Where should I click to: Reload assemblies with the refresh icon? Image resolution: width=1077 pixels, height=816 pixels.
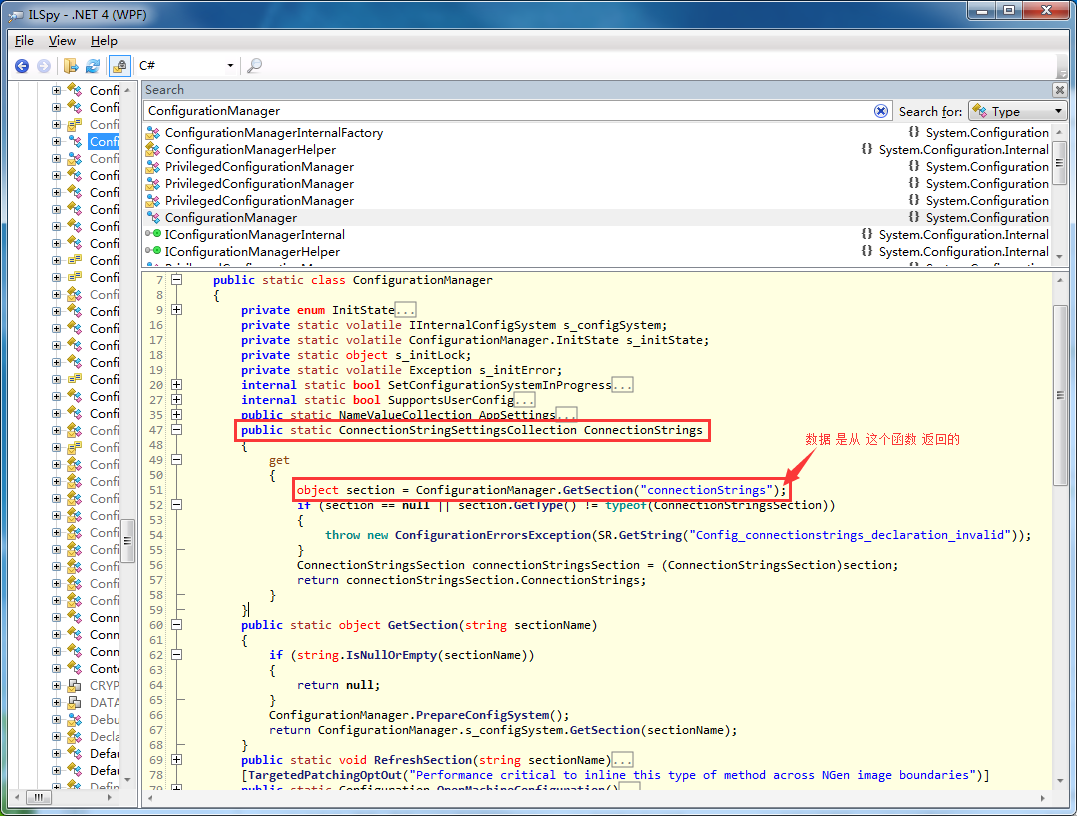coord(93,66)
